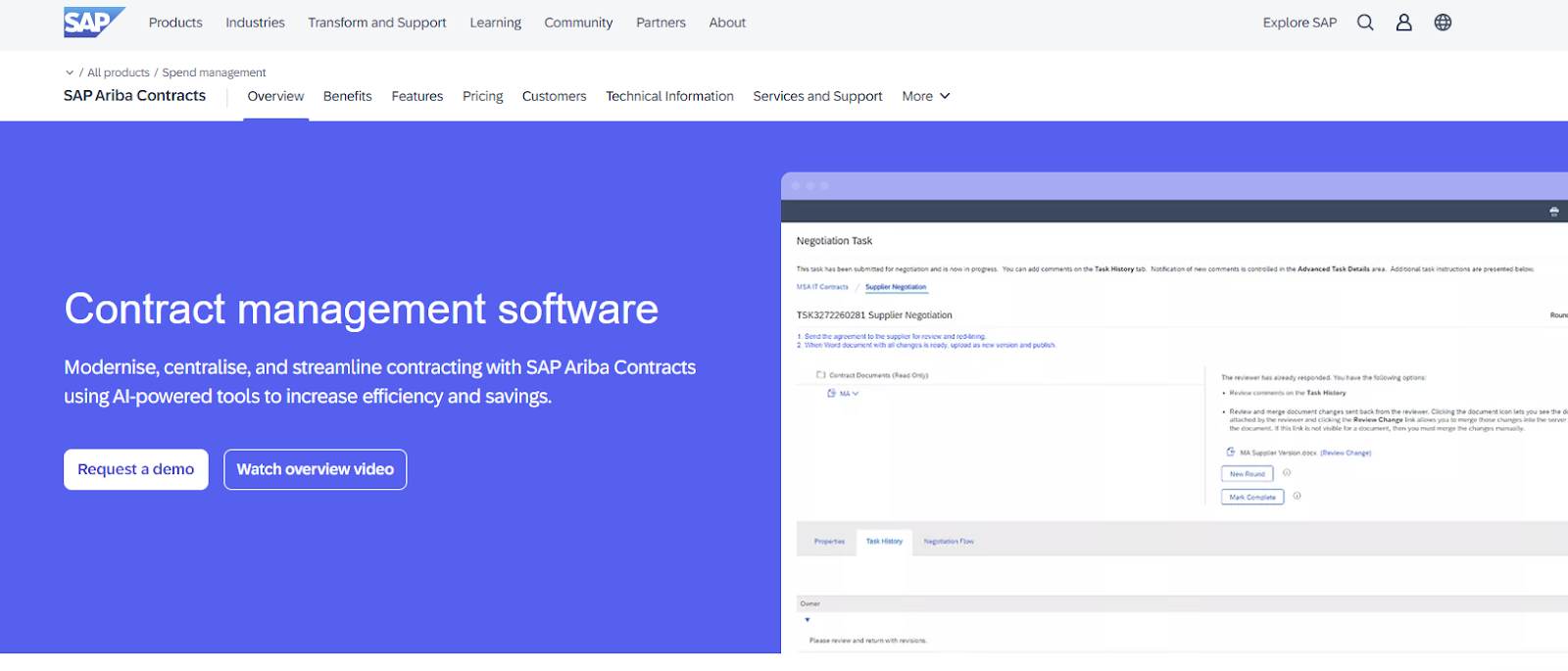Select the Technical Information tab
Viewport: 1568px width, 671px height.
pos(669,96)
